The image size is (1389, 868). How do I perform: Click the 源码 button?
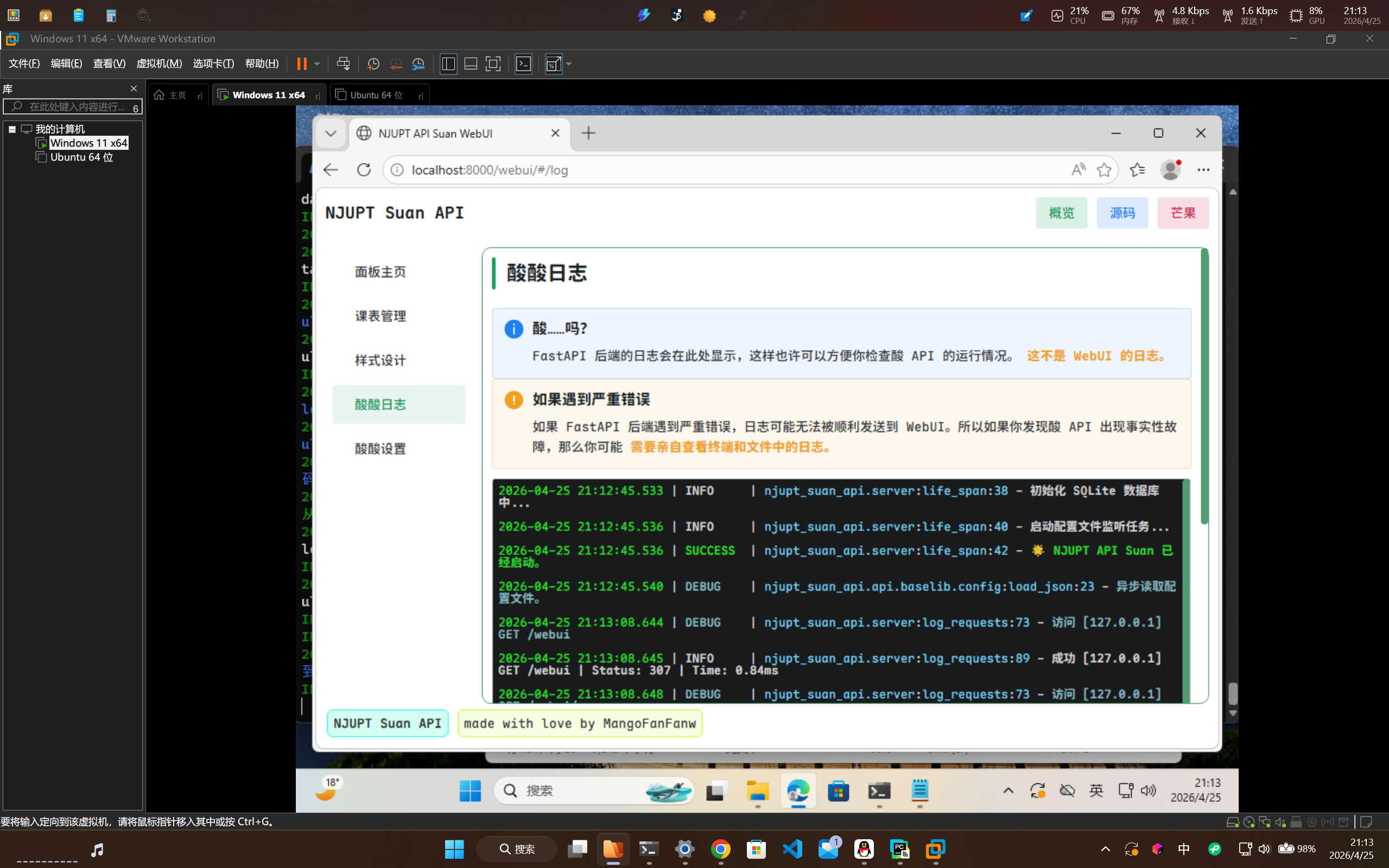[1122, 213]
